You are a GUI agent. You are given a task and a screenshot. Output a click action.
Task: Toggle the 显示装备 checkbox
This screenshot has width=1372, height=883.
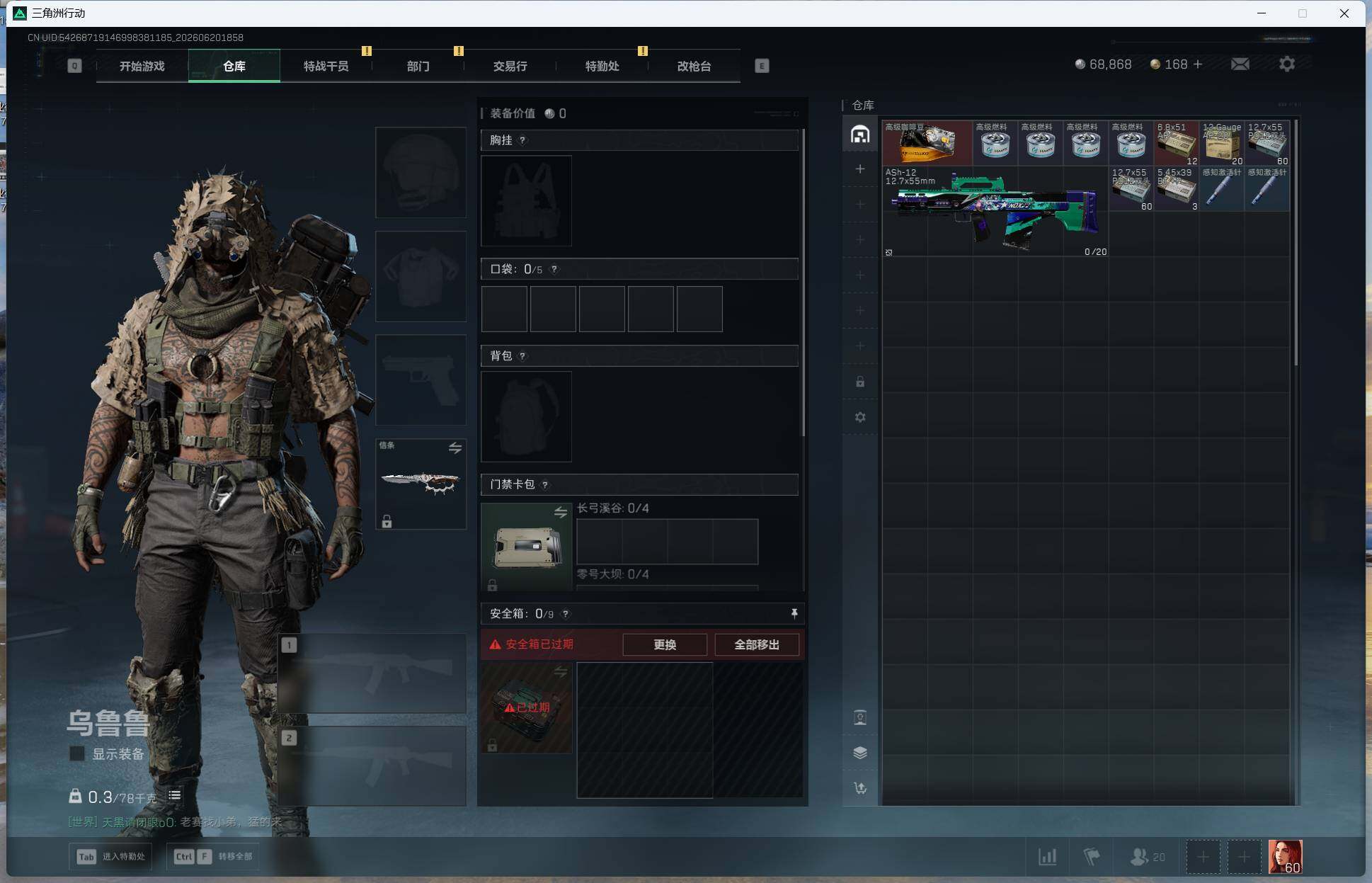click(x=77, y=753)
